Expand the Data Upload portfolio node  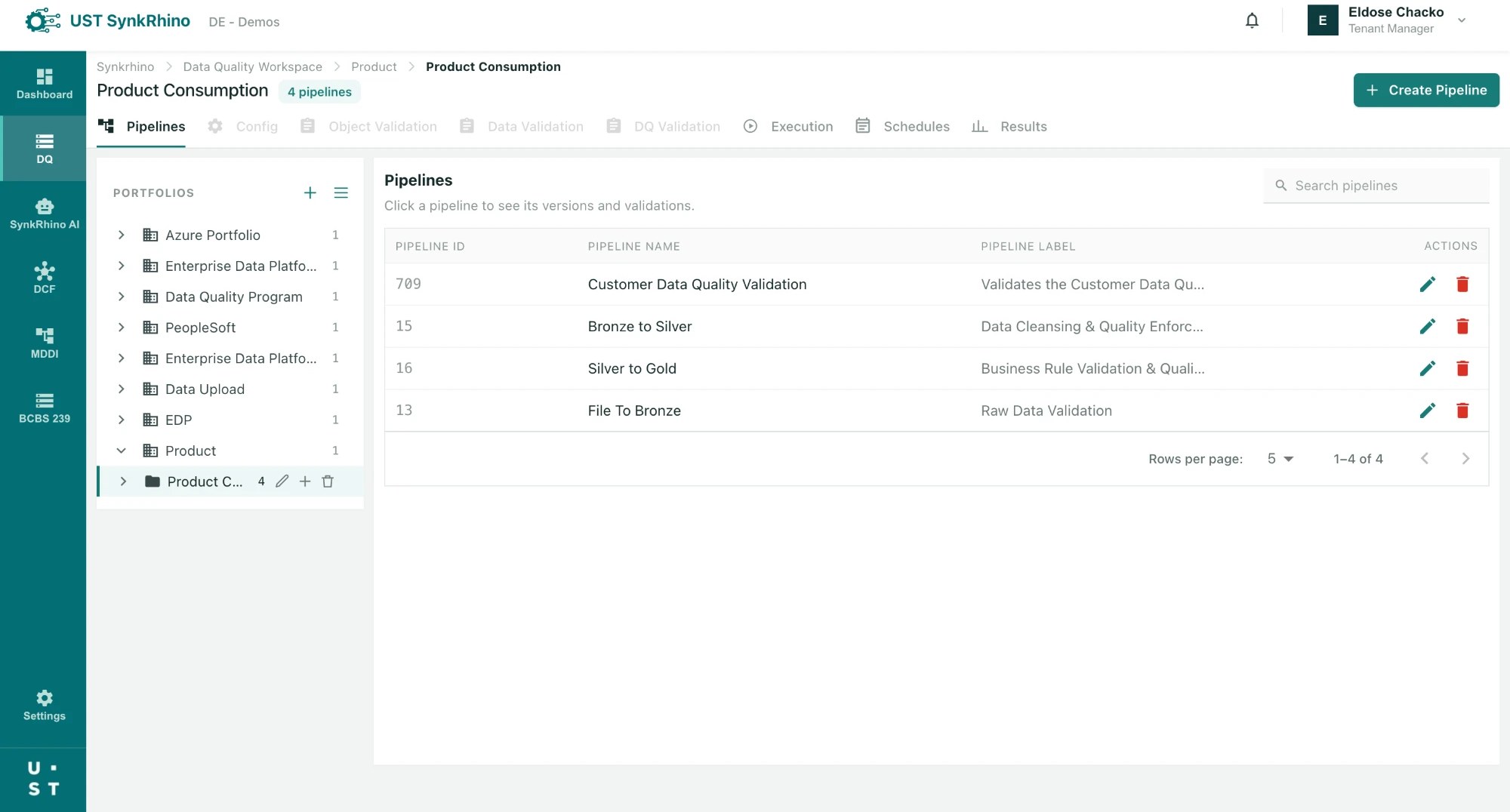121,389
